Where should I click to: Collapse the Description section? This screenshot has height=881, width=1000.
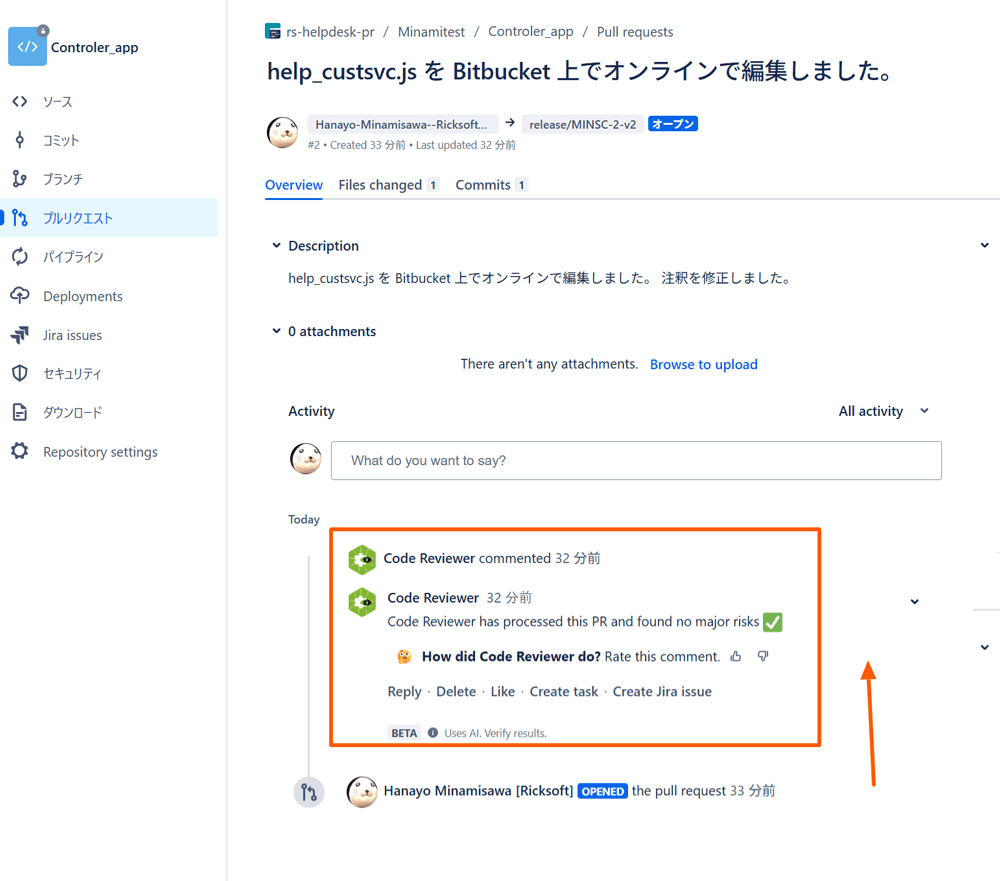pyautogui.click(x=276, y=245)
